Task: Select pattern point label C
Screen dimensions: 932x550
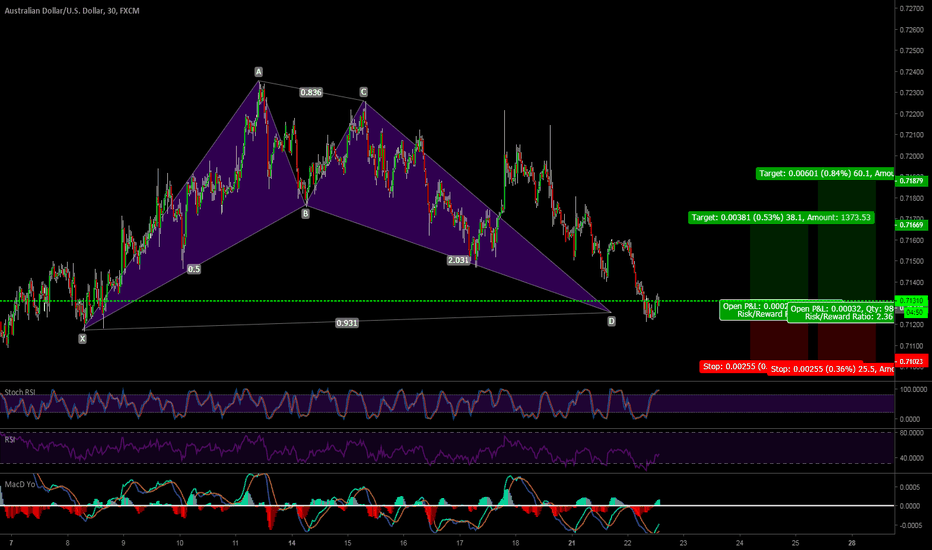Action: pyautogui.click(x=363, y=92)
